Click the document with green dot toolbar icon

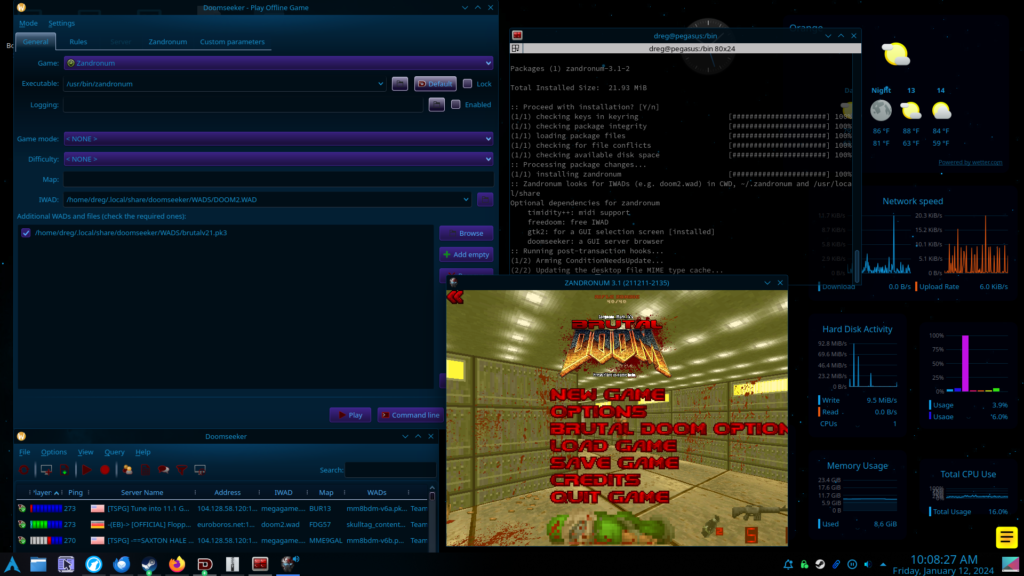pyautogui.click(x=65, y=470)
